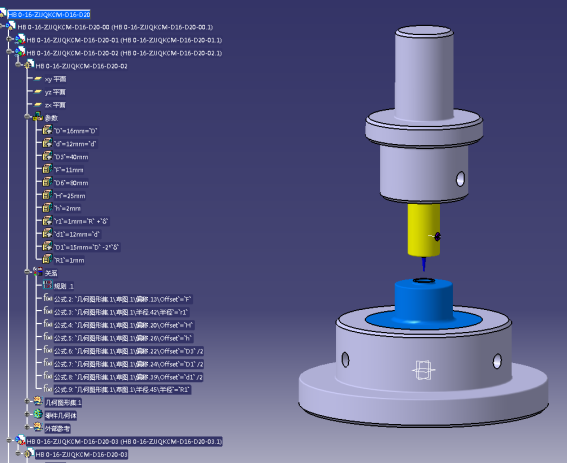This screenshot has height=463, width=567.
Task: Collapse the D20-03 (D20-03.1) component node
Action: click(x=9, y=440)
